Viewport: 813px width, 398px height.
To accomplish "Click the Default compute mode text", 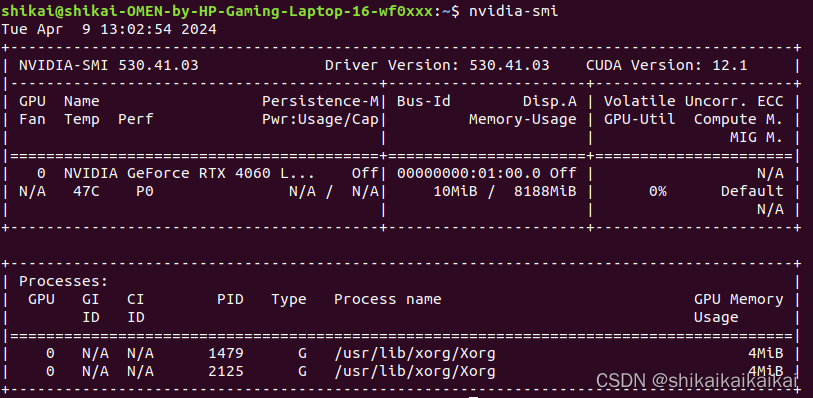I will 752,191.
